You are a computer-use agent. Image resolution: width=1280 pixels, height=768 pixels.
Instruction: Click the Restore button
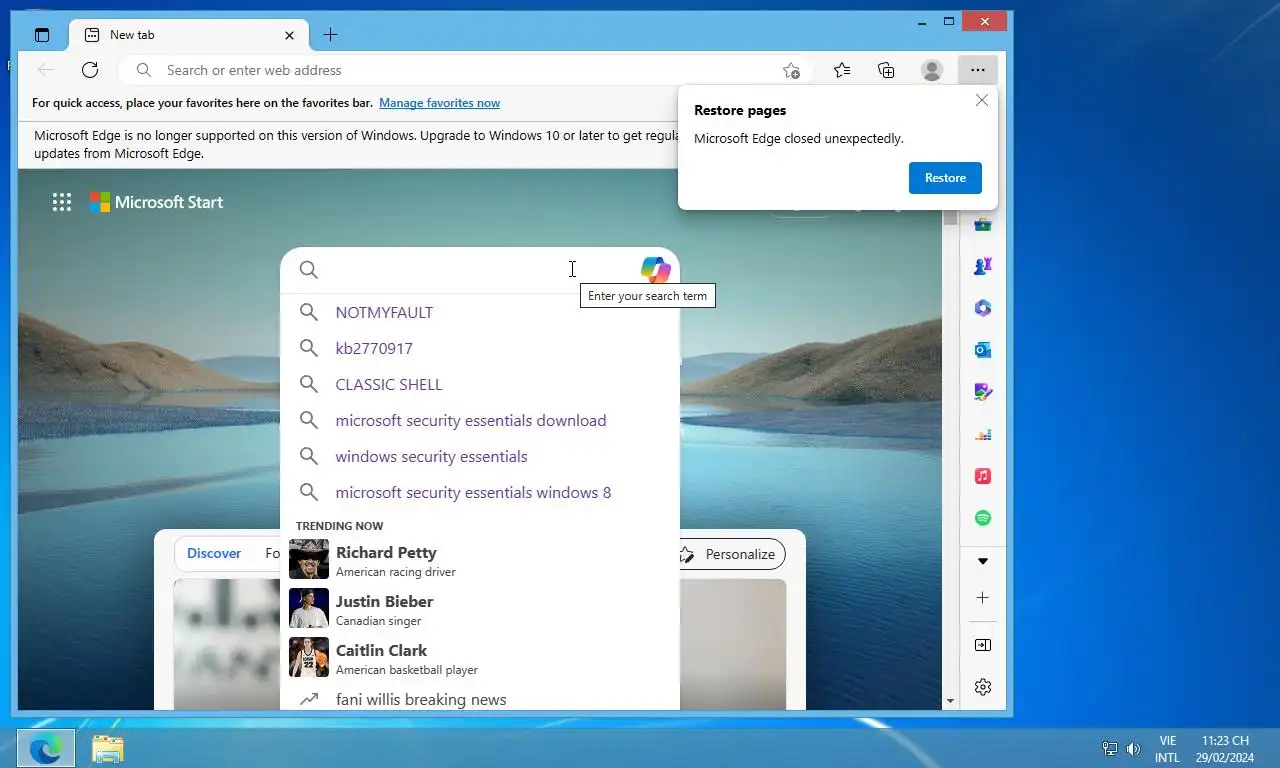(x=945, y=178)
